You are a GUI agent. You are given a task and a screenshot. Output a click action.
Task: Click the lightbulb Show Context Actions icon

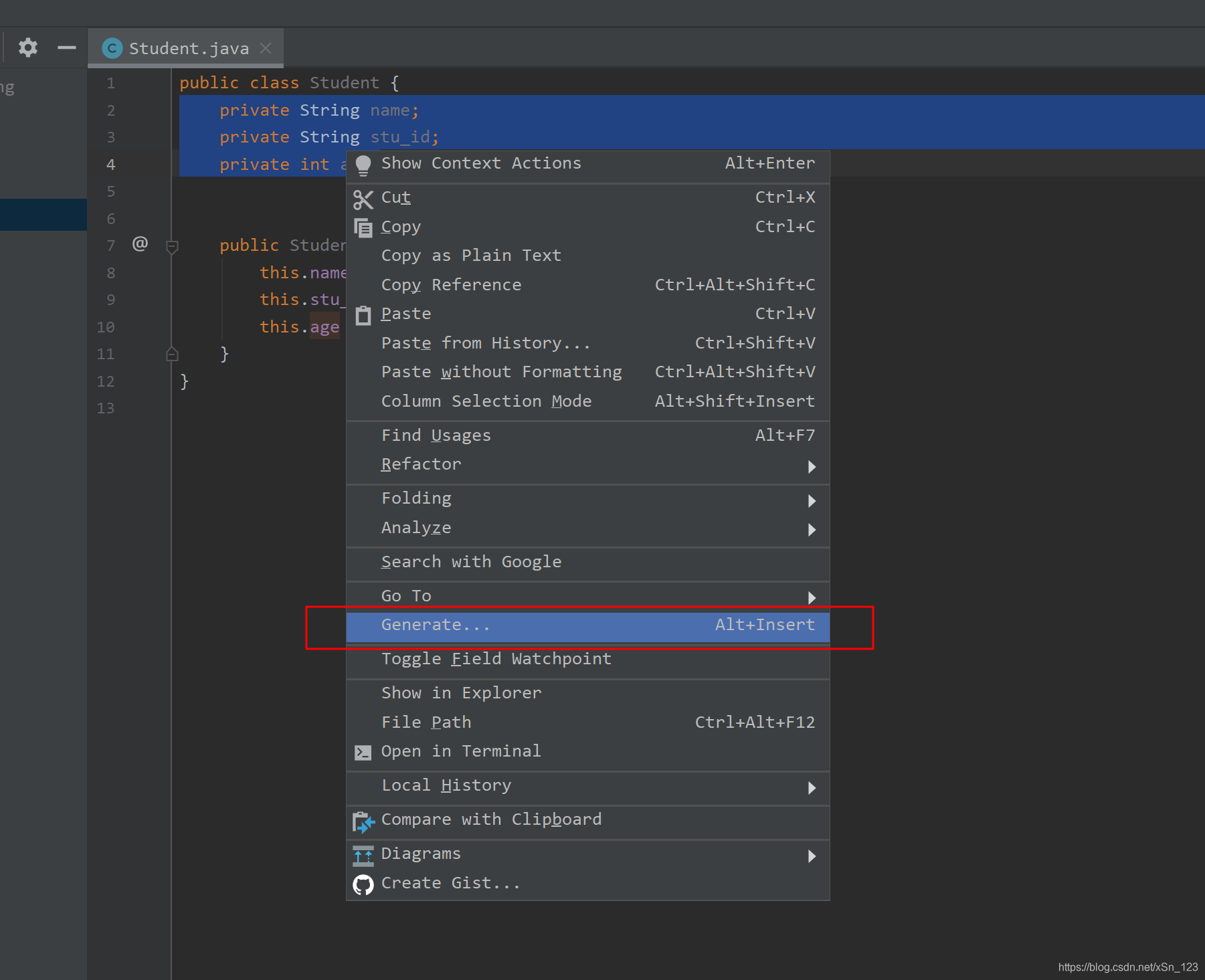[363, 165]
